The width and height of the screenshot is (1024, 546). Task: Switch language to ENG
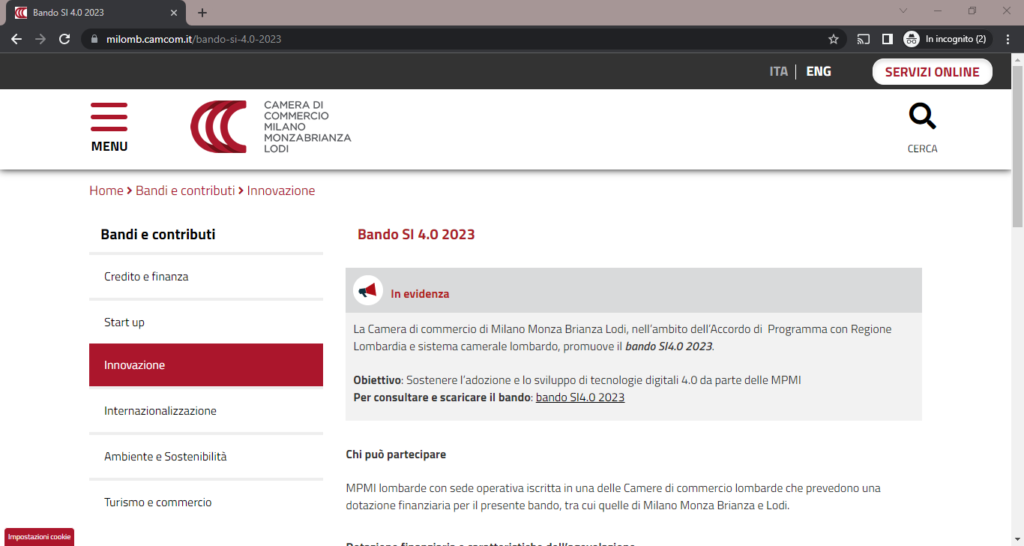tap(818, 72)
